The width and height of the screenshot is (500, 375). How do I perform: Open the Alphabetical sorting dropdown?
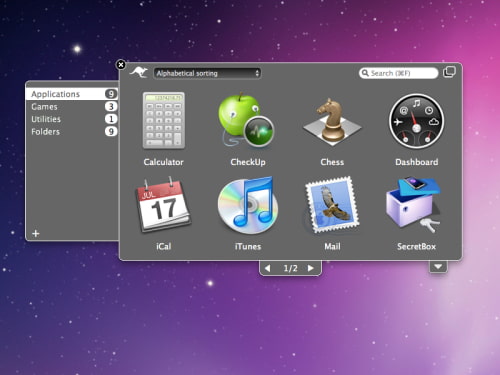207,73
